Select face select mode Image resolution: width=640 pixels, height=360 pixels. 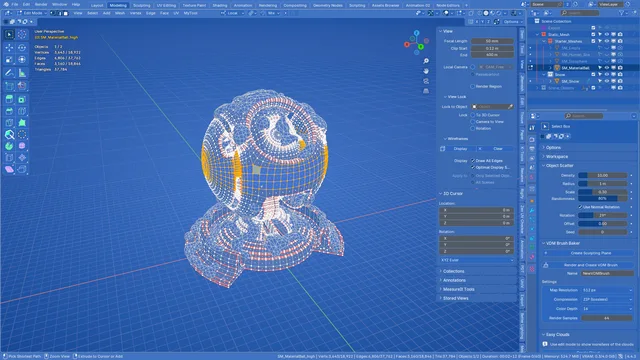point(65,13)
